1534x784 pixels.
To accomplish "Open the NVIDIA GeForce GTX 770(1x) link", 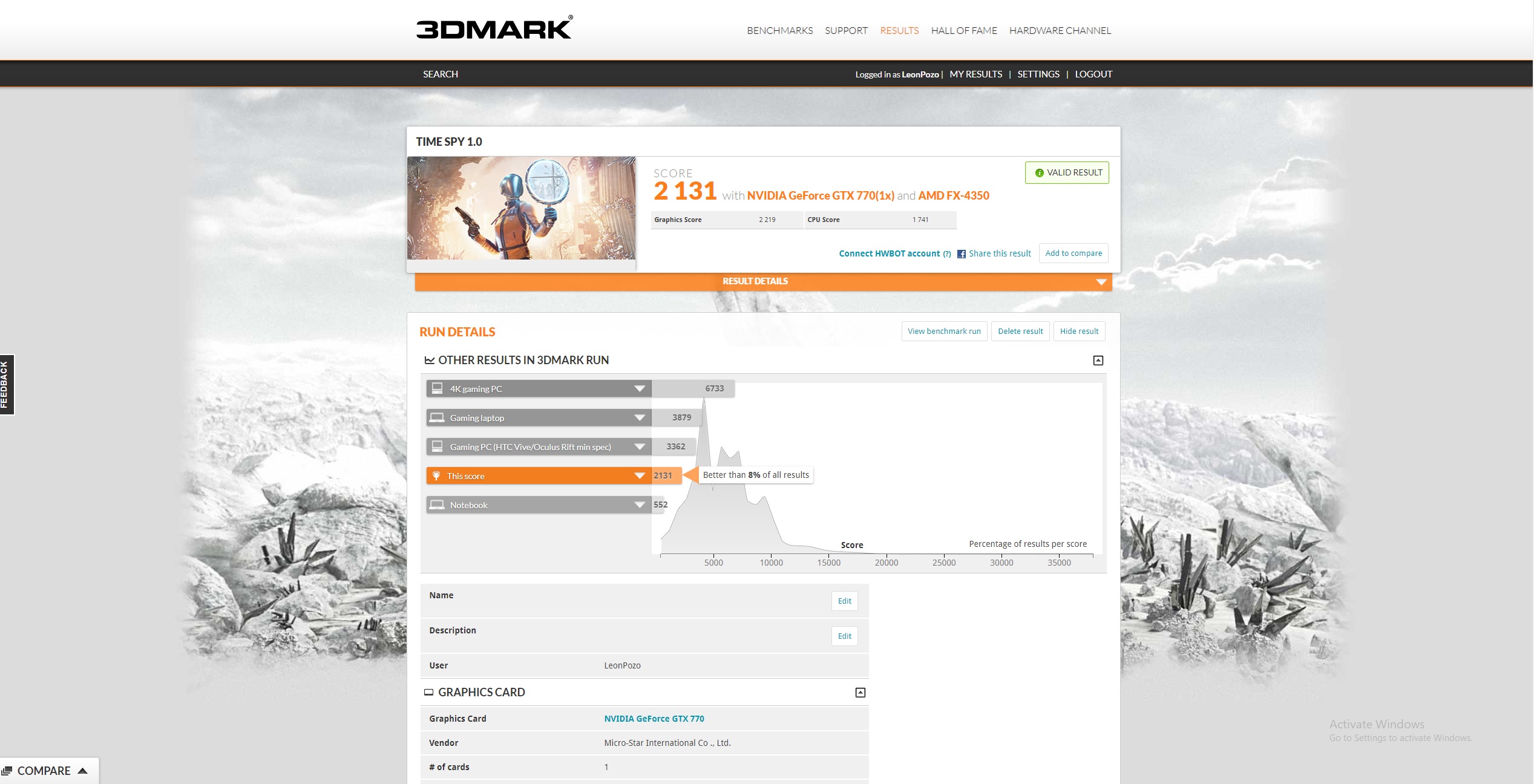I will 820,195.
